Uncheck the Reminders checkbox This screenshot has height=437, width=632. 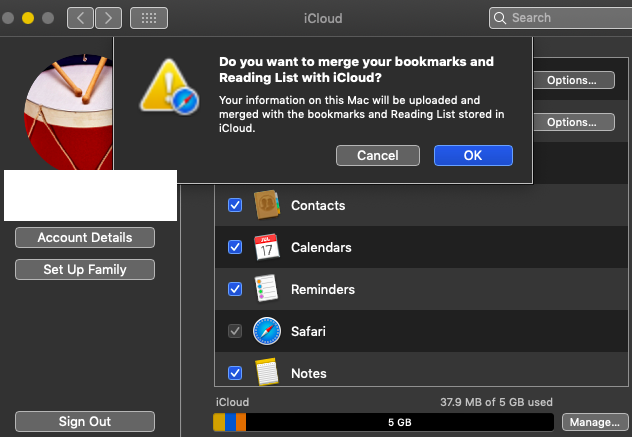[235, 289]
